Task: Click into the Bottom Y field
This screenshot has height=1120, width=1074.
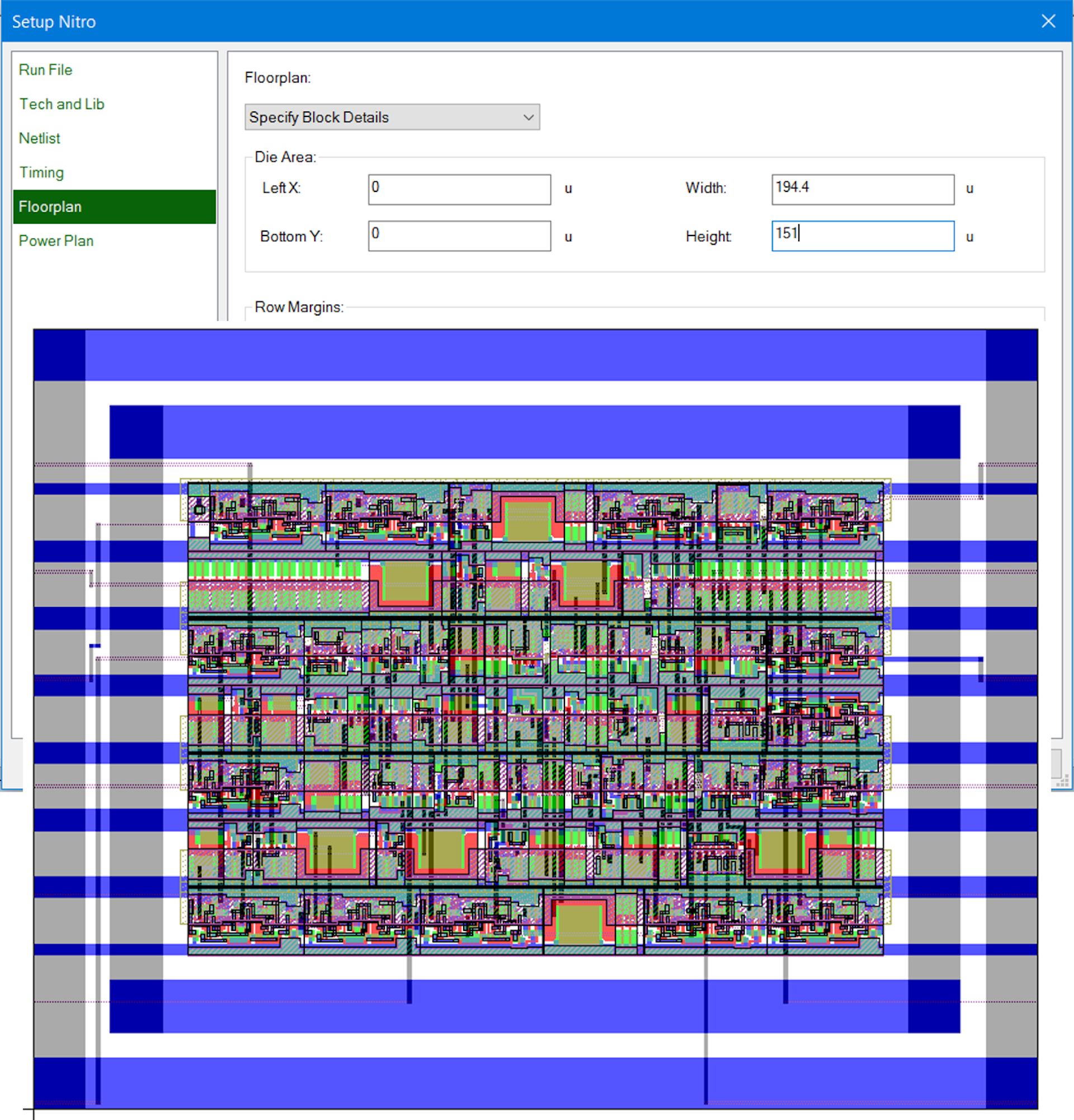Action: [x=459, y=236]
